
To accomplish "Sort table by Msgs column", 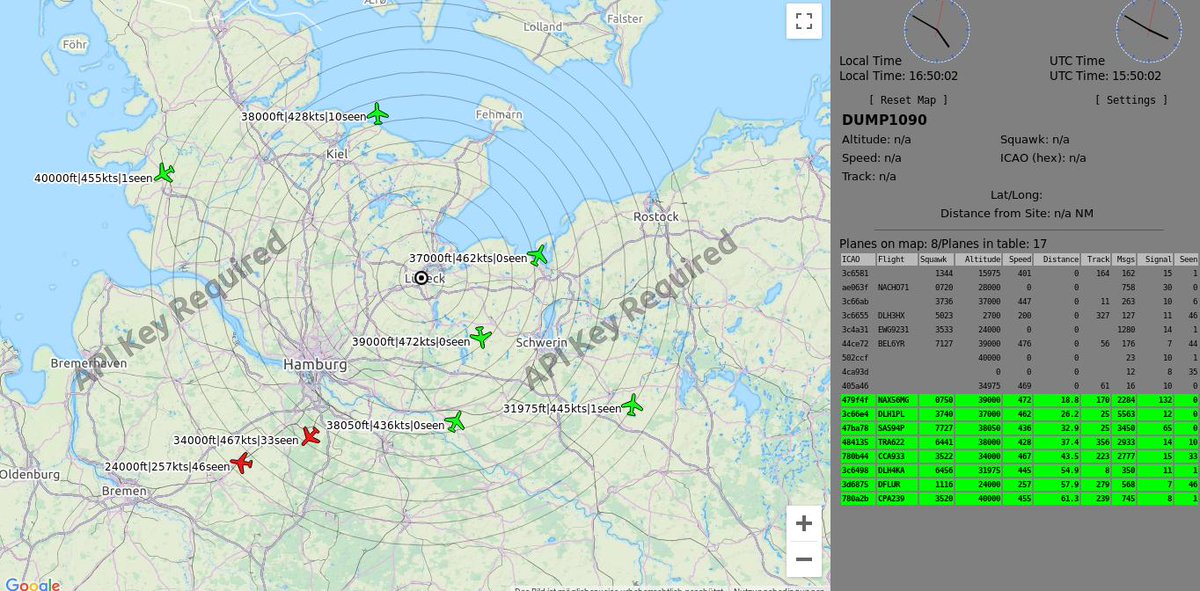I will tap(1125, 259).
